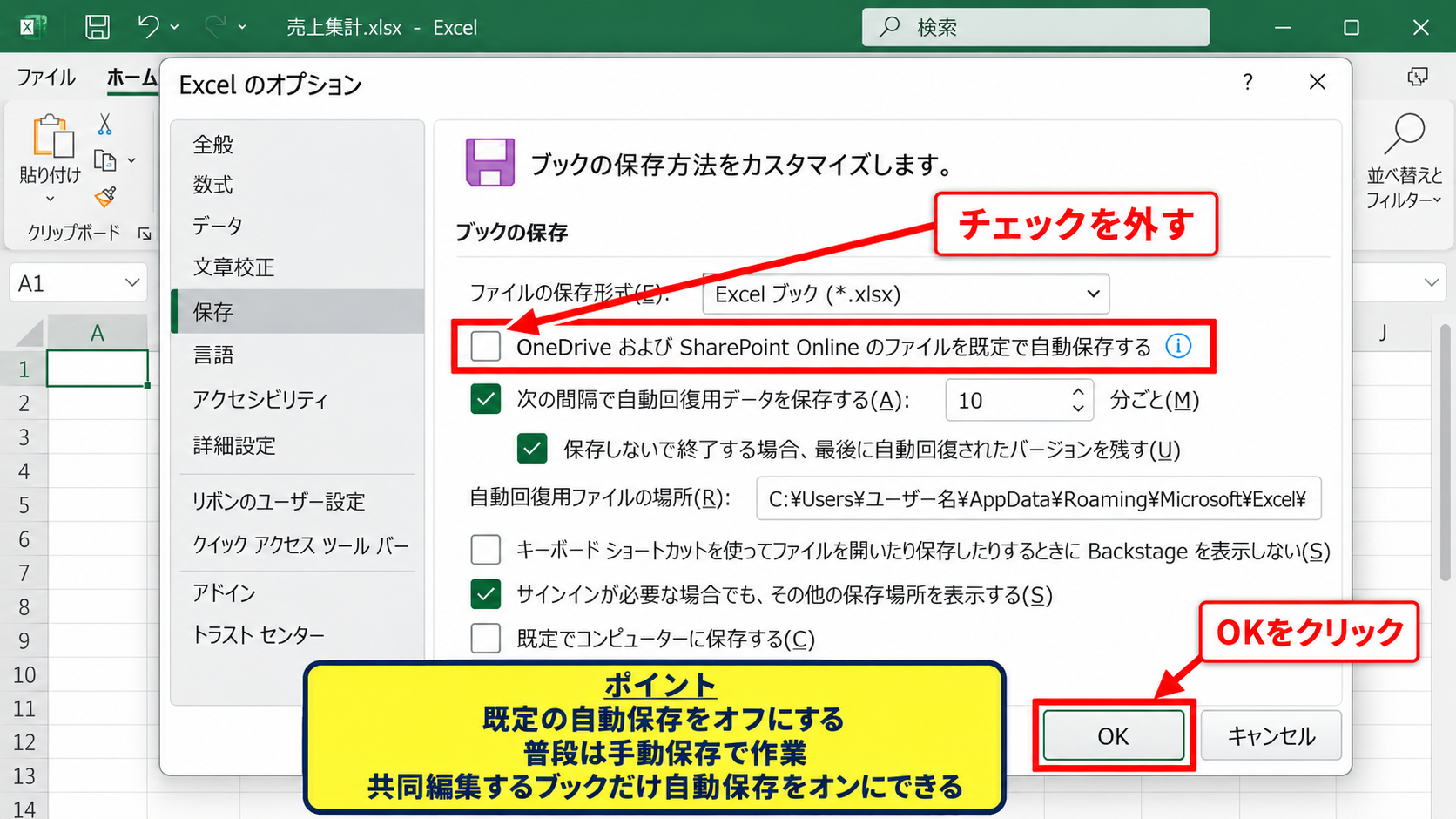
Task: Select the トラスト センター options category
Action: tap(297, 635)
